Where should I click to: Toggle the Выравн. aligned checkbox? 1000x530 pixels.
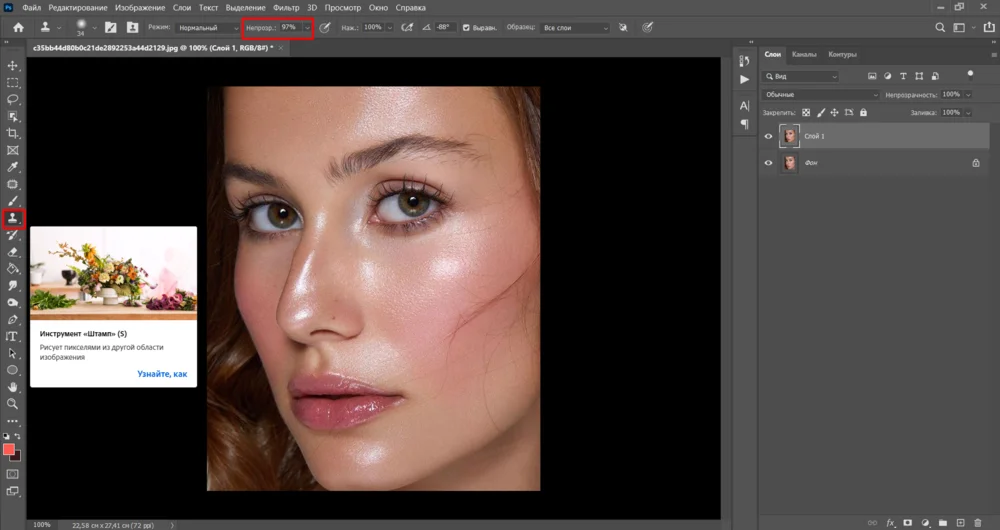coord(465,27)
